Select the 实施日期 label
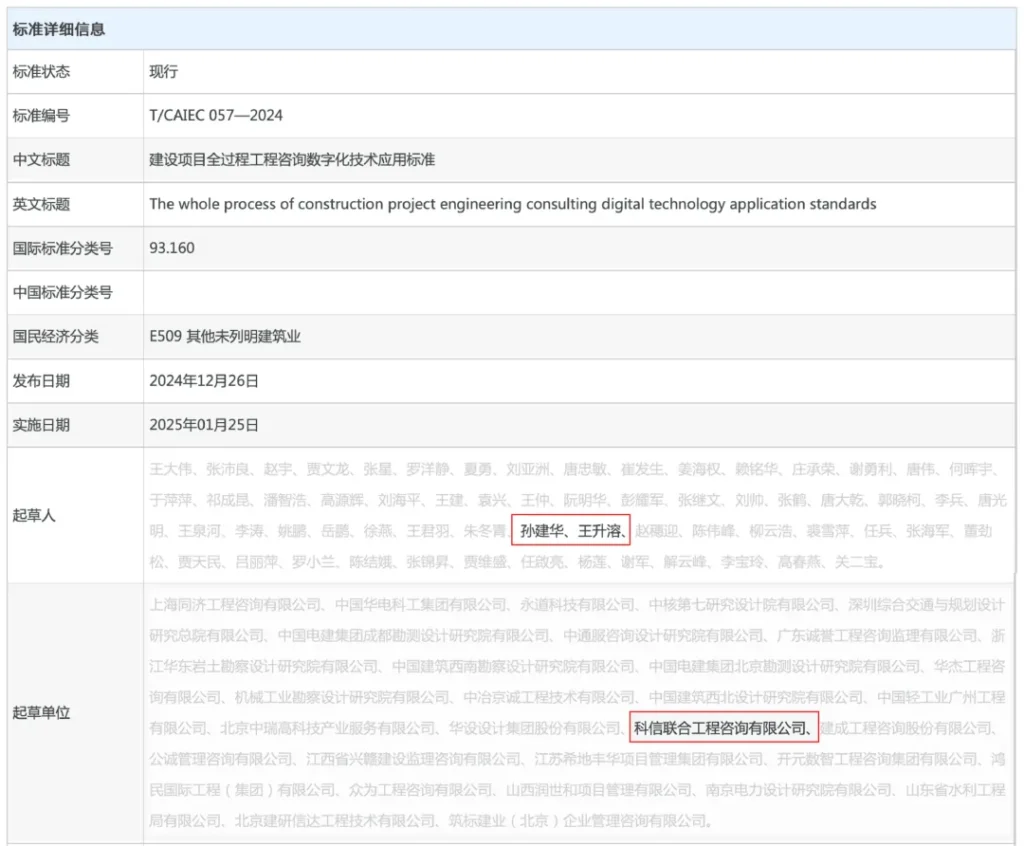This screenshot has width=1024, height=846. [41, 426]
